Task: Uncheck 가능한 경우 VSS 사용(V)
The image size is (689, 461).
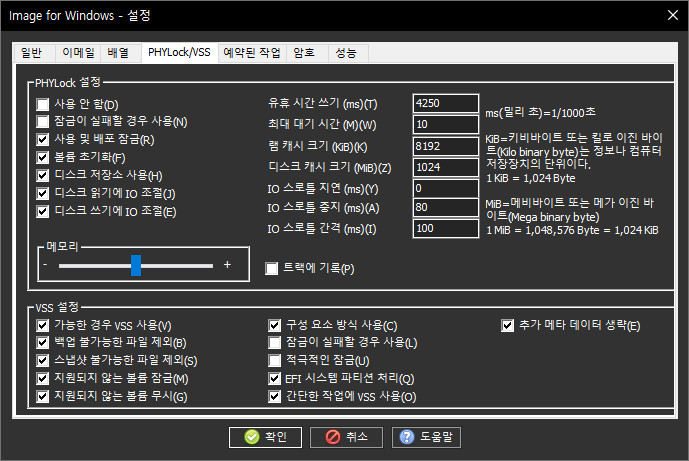Action: click(x=43, y=325)
